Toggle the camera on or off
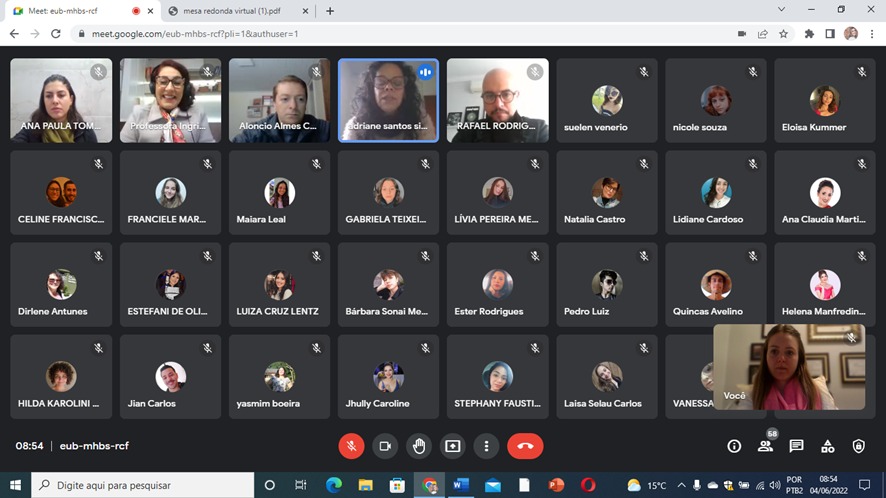 click(384, 446)
